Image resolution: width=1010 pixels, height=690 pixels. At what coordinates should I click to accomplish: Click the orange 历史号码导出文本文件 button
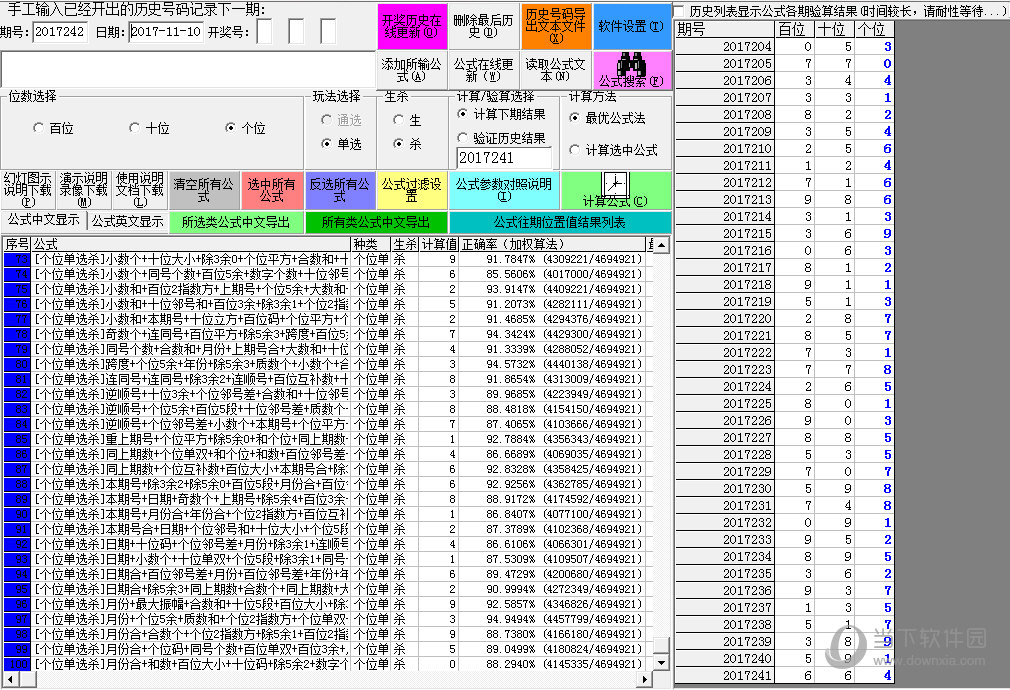[x=555, y=26]
